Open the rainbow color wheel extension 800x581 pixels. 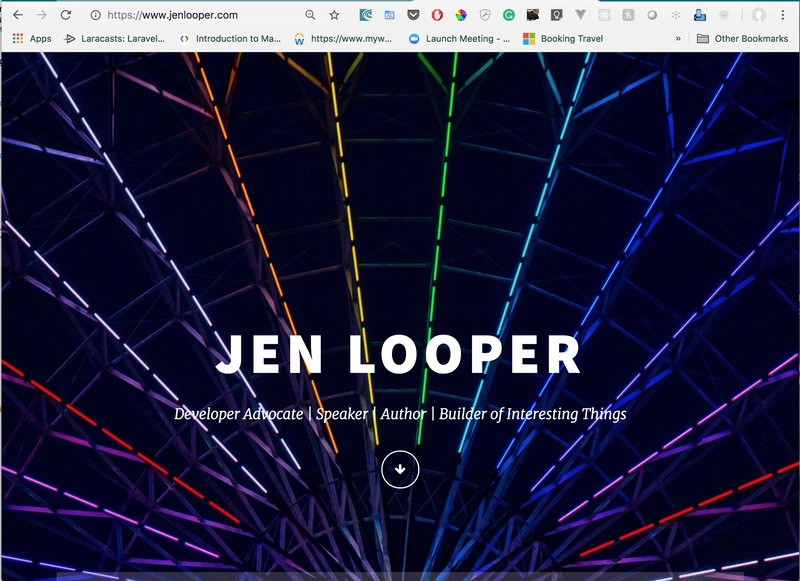pos(461,15)
